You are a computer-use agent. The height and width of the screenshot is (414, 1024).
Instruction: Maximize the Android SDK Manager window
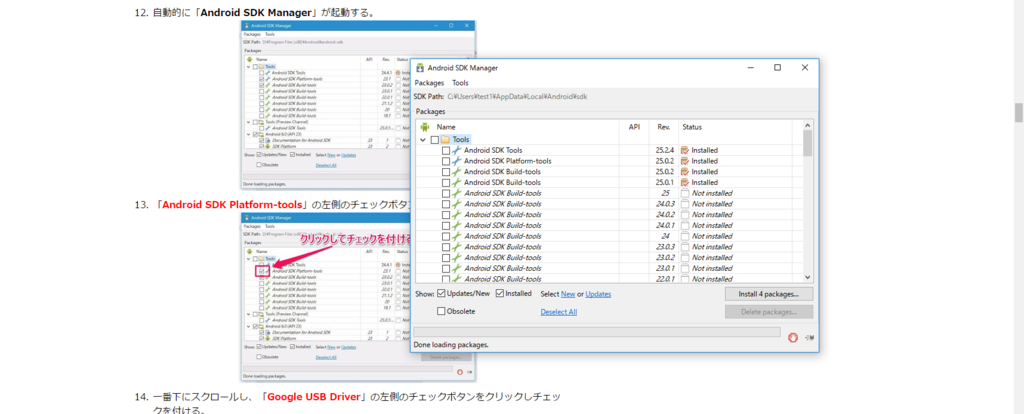(777, 67)
